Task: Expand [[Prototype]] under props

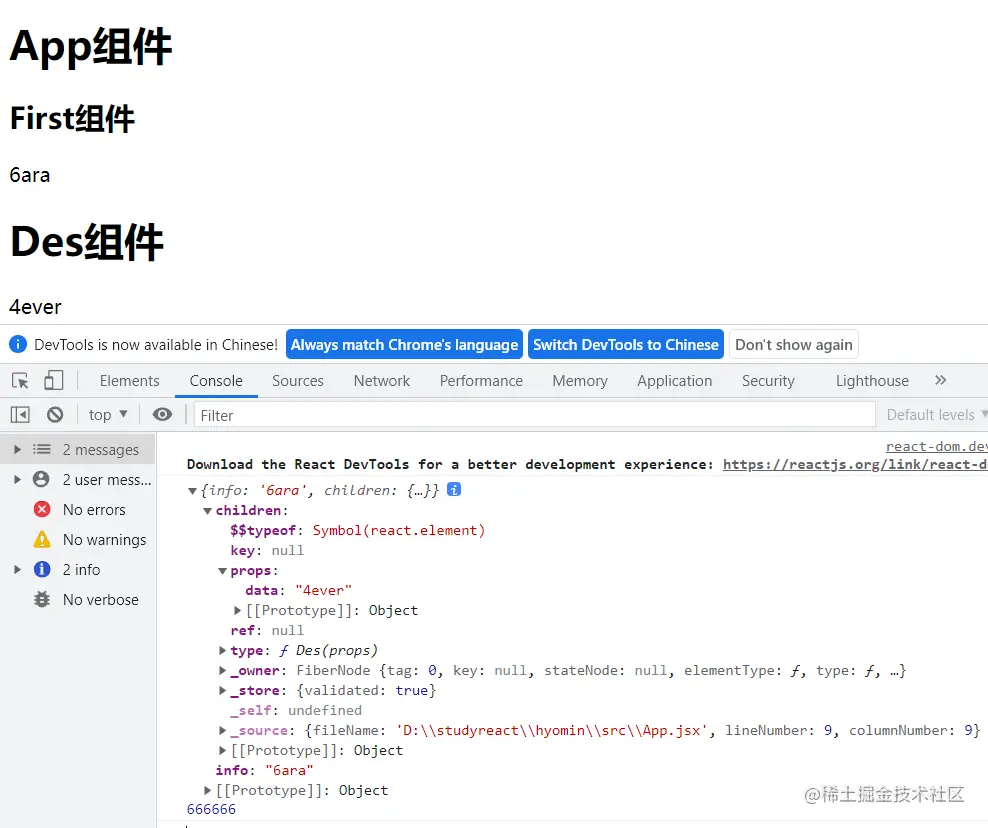Action: pyautogui.click(x=237, y=610)
